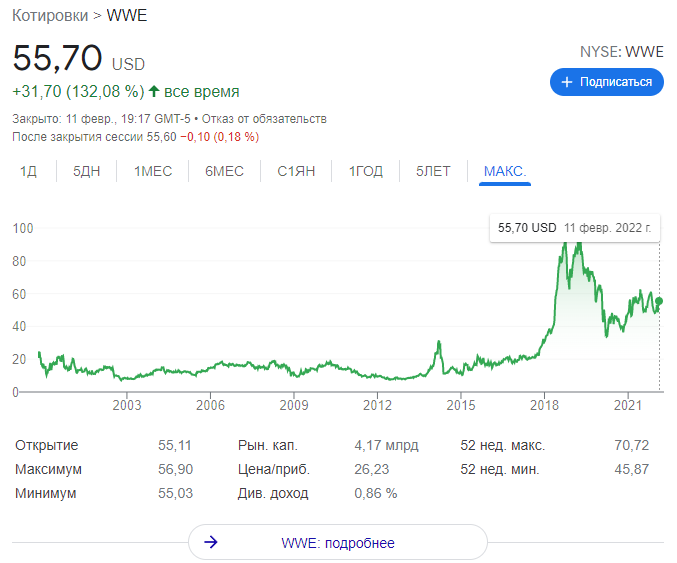This screenshot has width=677, height=563.
Task: Click the NYSE: WWE ticker label
Action: [621, 52]
